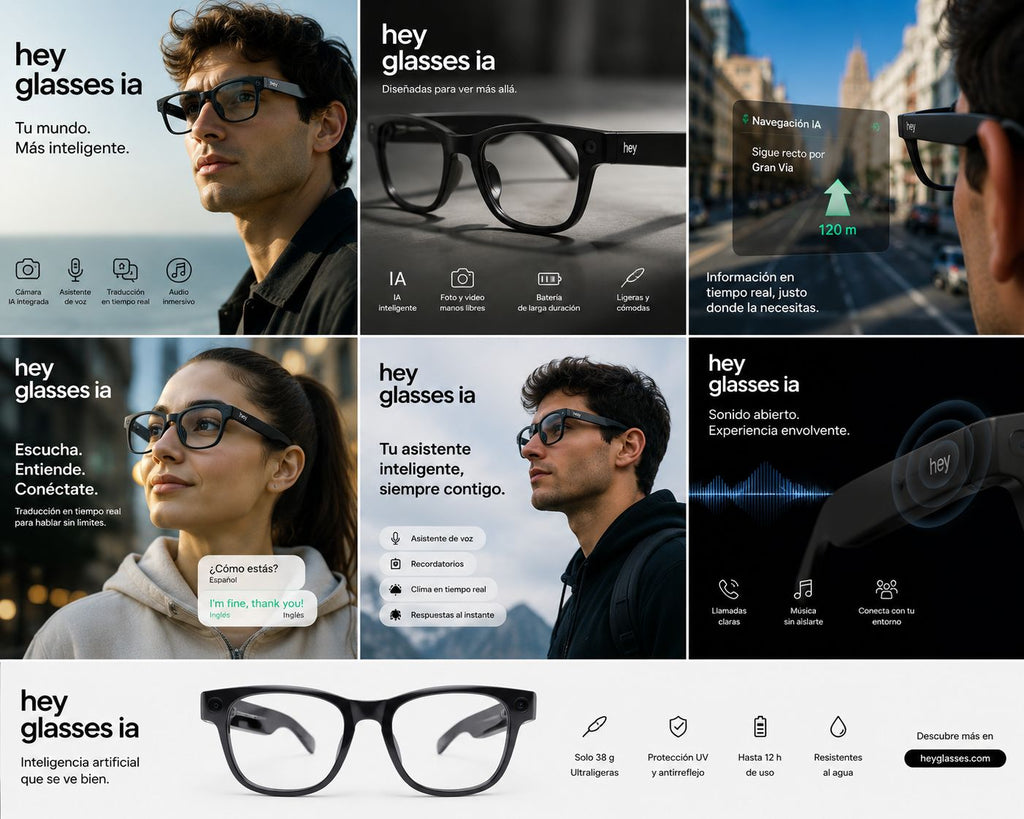Click the green navigation arrow above "120 m"
1024x819 pixels.
click(837, 198)
